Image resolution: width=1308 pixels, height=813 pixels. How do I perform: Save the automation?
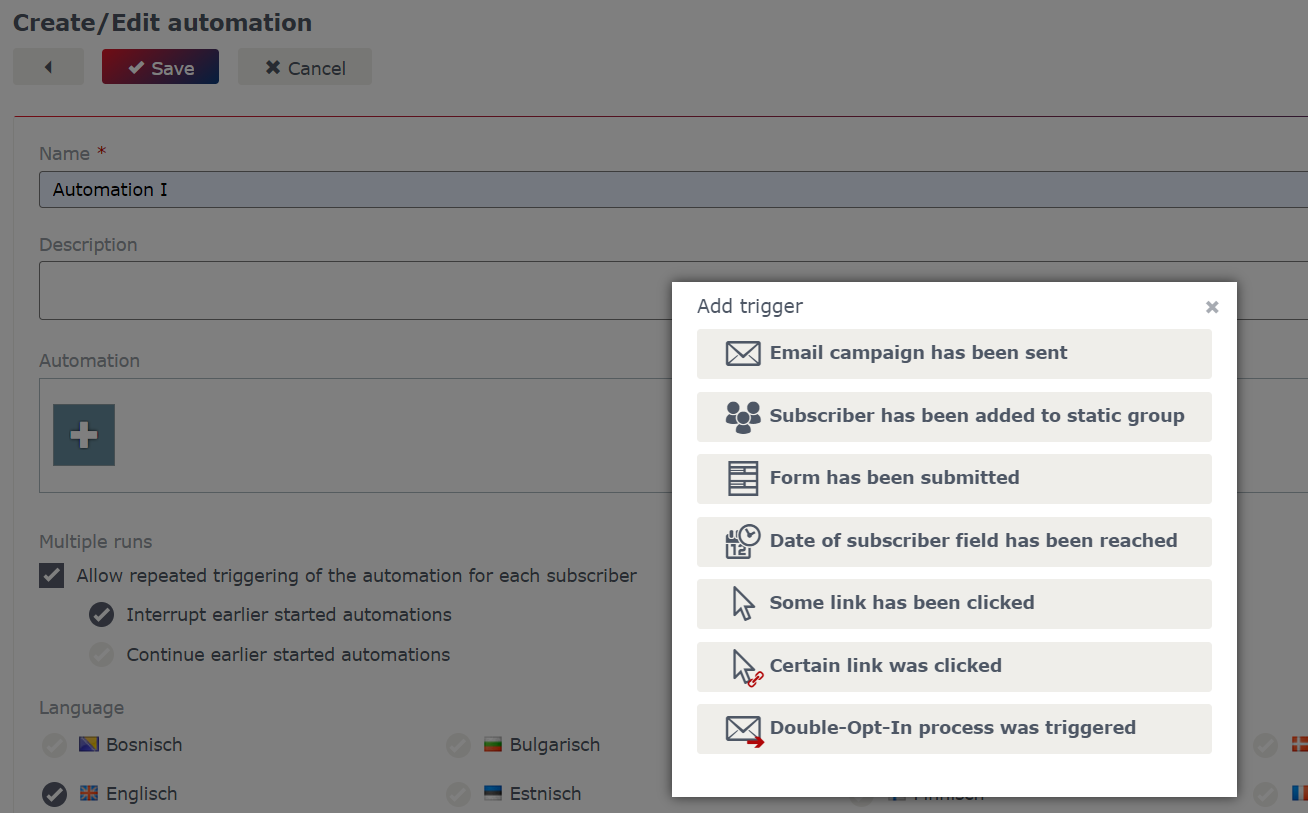coord(160,67)
